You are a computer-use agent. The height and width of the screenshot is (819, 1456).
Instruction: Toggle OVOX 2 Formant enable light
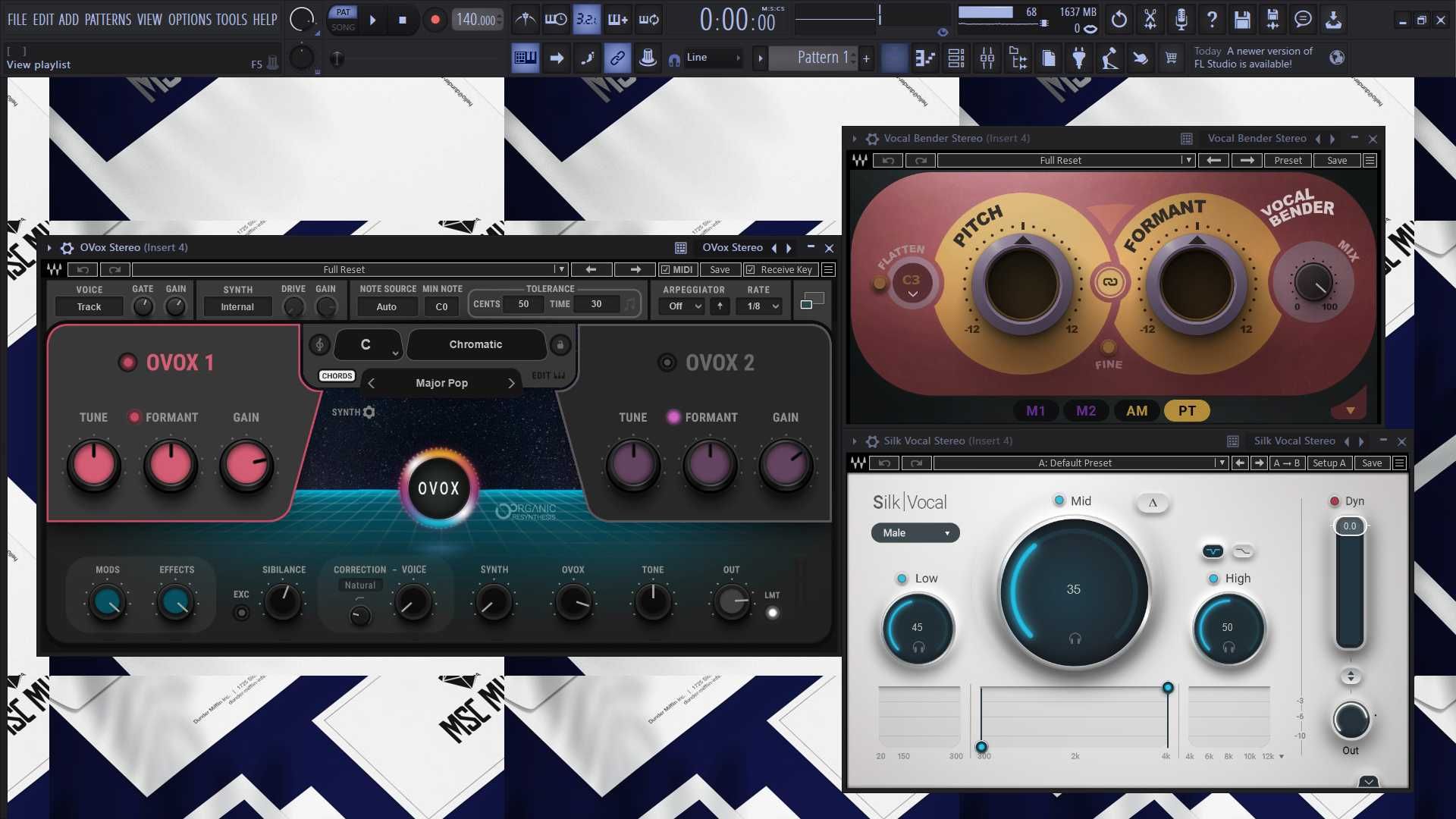click(x=673, y=417)
